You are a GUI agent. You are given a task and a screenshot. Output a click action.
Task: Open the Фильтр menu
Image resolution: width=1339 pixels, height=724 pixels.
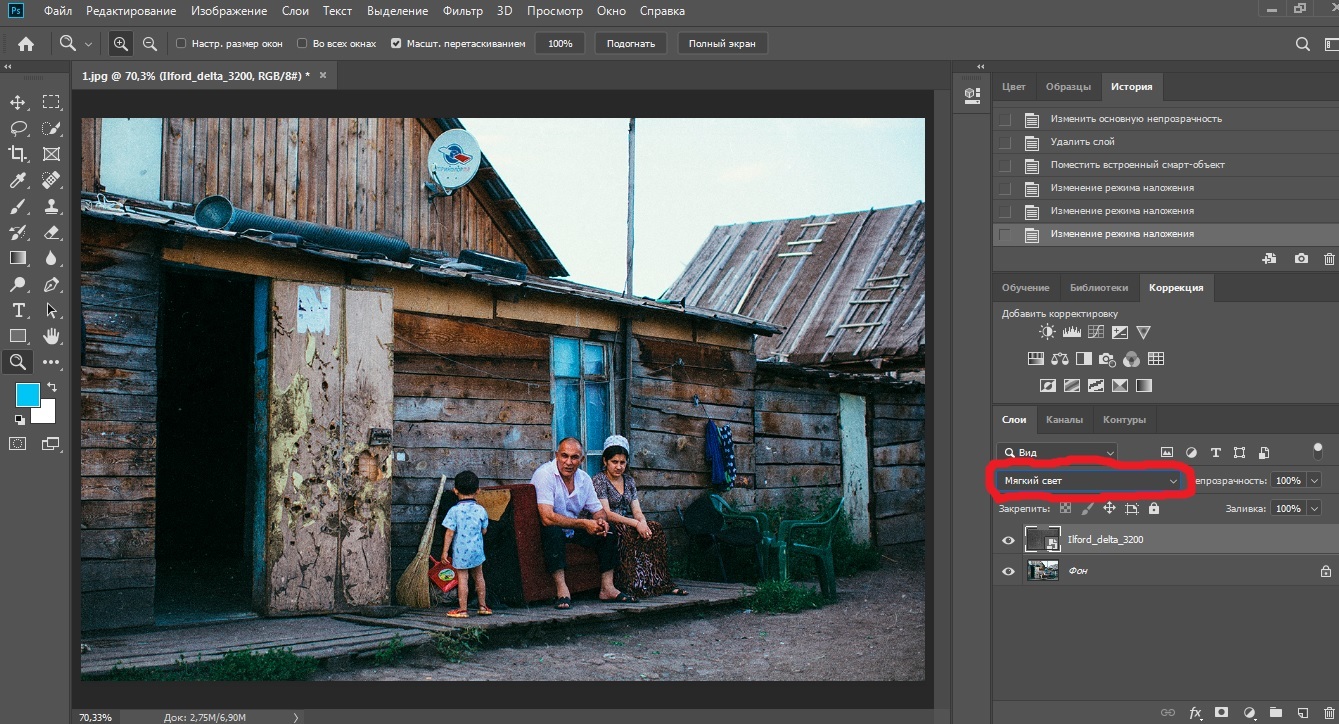462,11
